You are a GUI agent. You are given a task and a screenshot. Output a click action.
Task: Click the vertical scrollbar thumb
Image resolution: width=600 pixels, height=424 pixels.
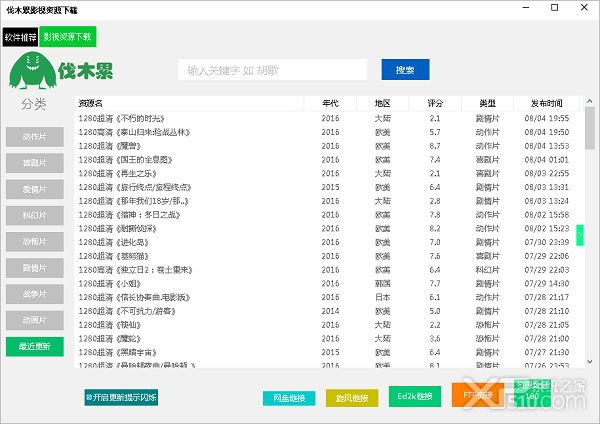590,128
